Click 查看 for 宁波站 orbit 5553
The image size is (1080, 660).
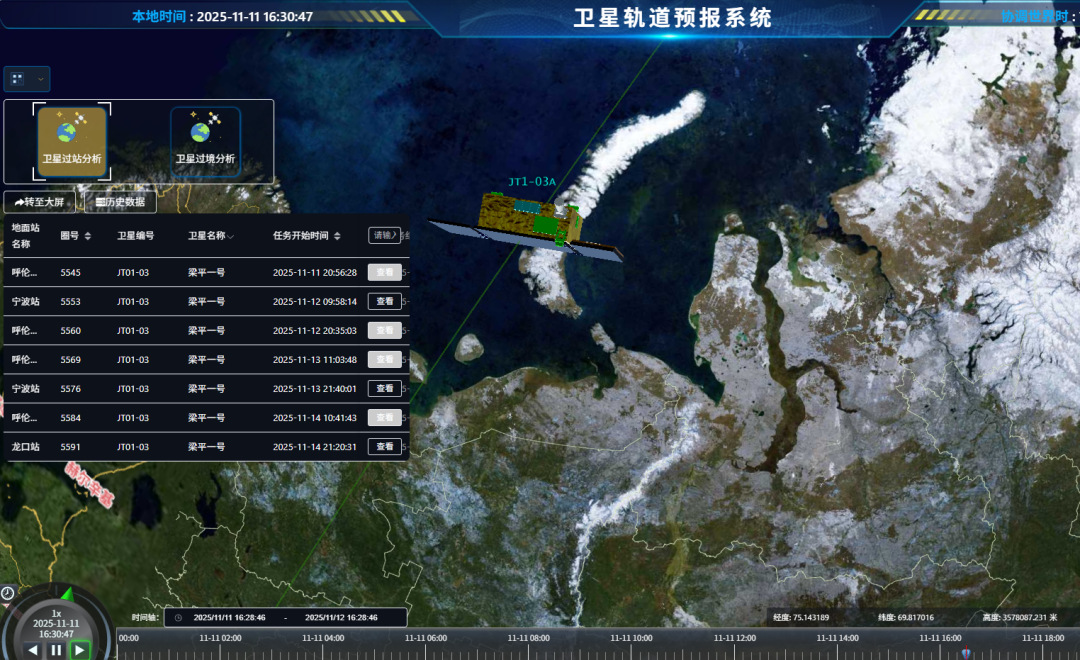(x=385, y=301)
